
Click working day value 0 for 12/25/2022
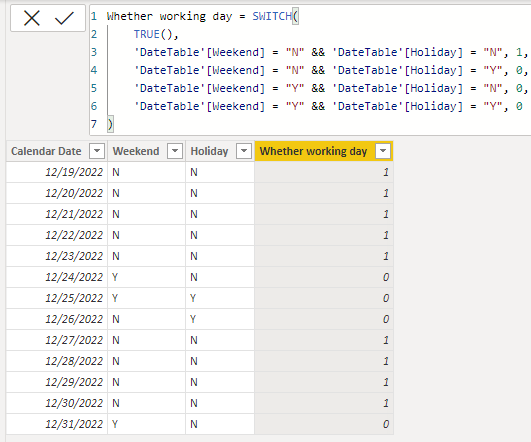click(324, 298)
